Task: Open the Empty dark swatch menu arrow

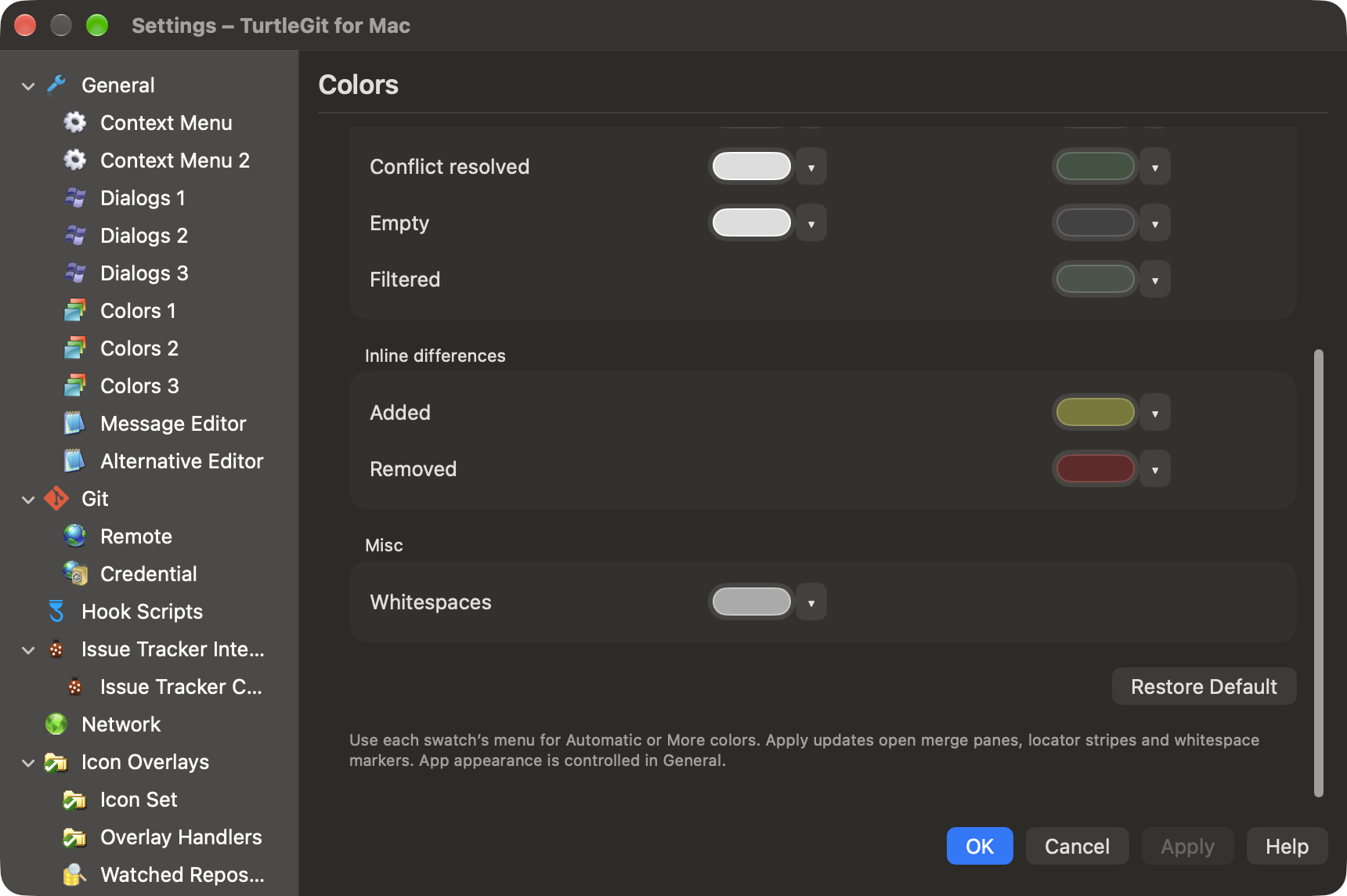Action: (x=1155, y=223)
